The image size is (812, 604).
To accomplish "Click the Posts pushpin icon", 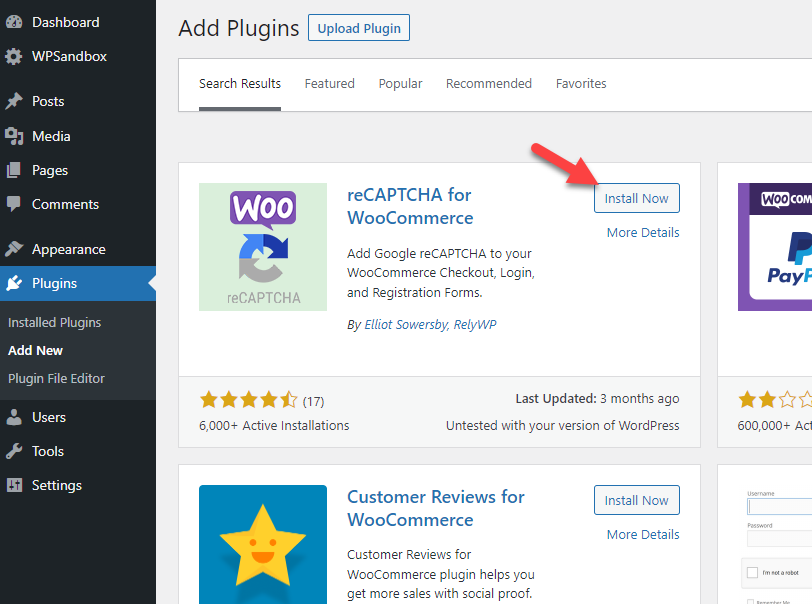I will click(x=14, y=101).
